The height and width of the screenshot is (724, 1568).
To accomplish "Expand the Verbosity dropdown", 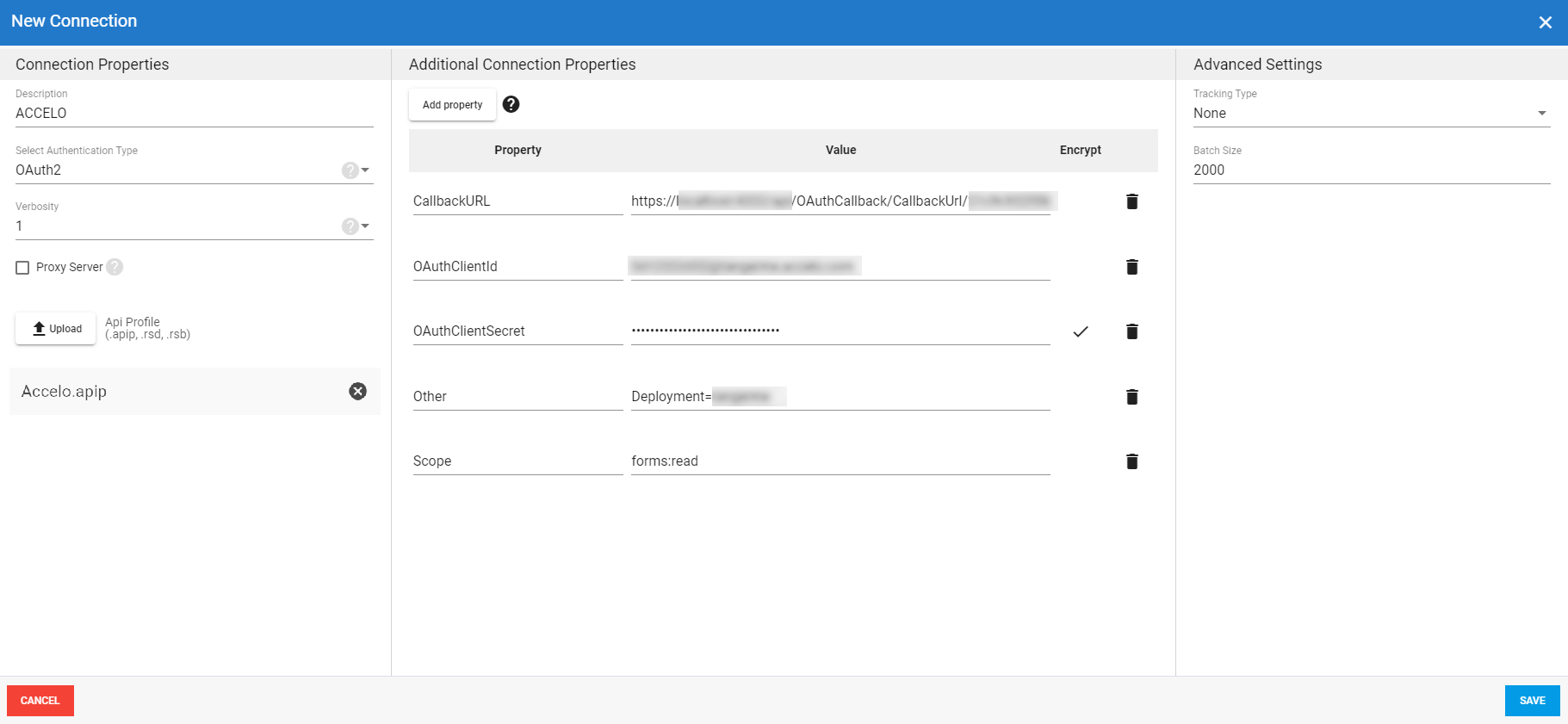I will click(365, 226).
